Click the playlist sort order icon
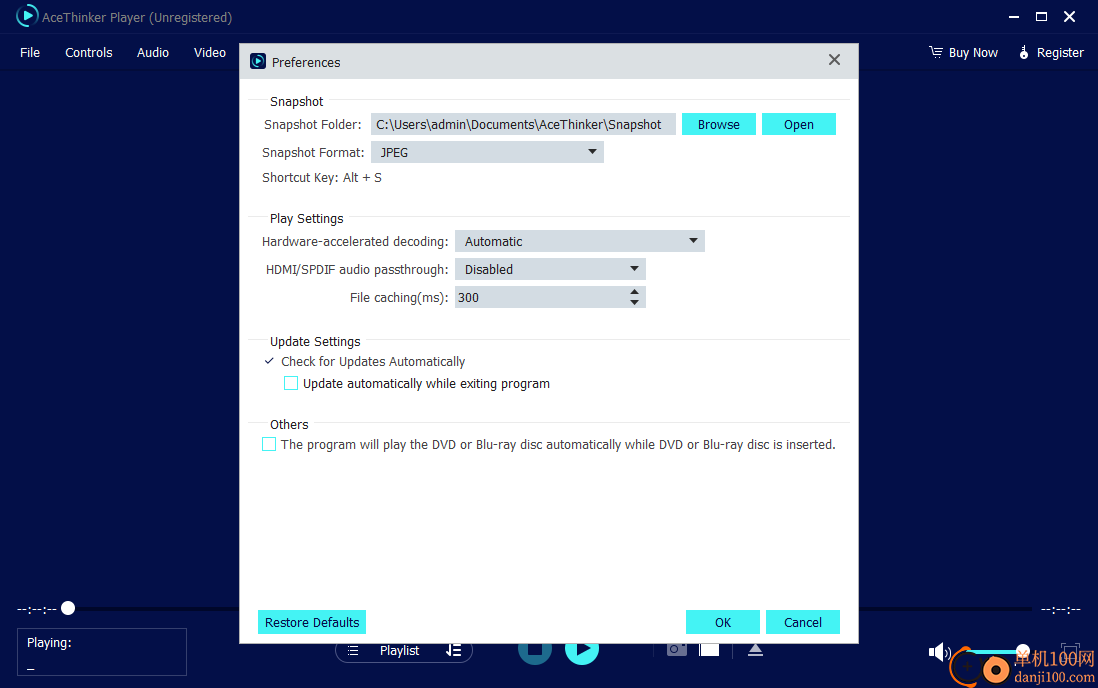 tap(453, 651)
